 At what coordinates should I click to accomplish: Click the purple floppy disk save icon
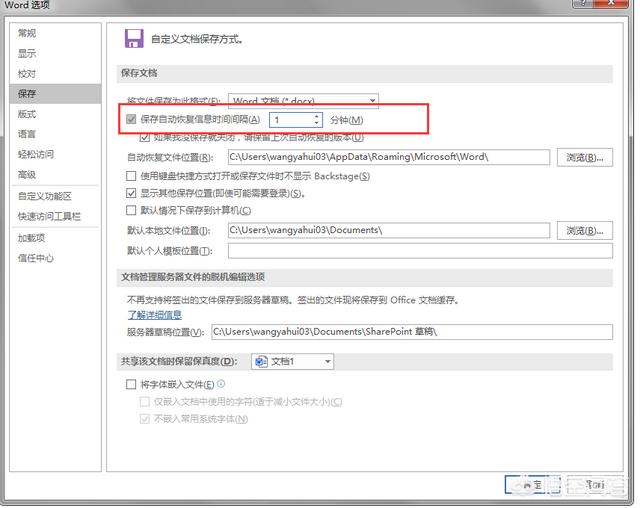tap(134, 39)
